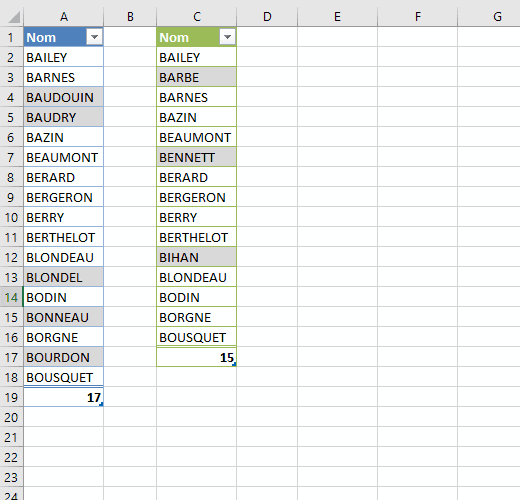Select cell BORGNE in column C
Image resolution: width=520 pixels, height=500 pixels.
point(197,317)
